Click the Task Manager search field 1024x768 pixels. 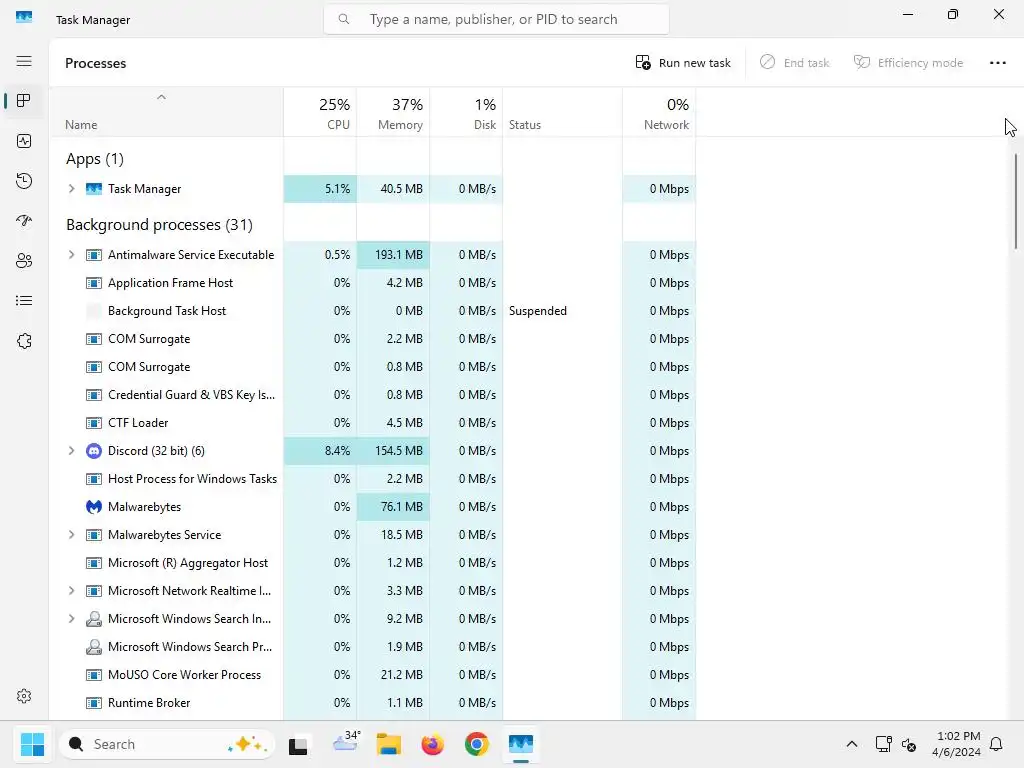pyautogui.click(x=496, y=20)
